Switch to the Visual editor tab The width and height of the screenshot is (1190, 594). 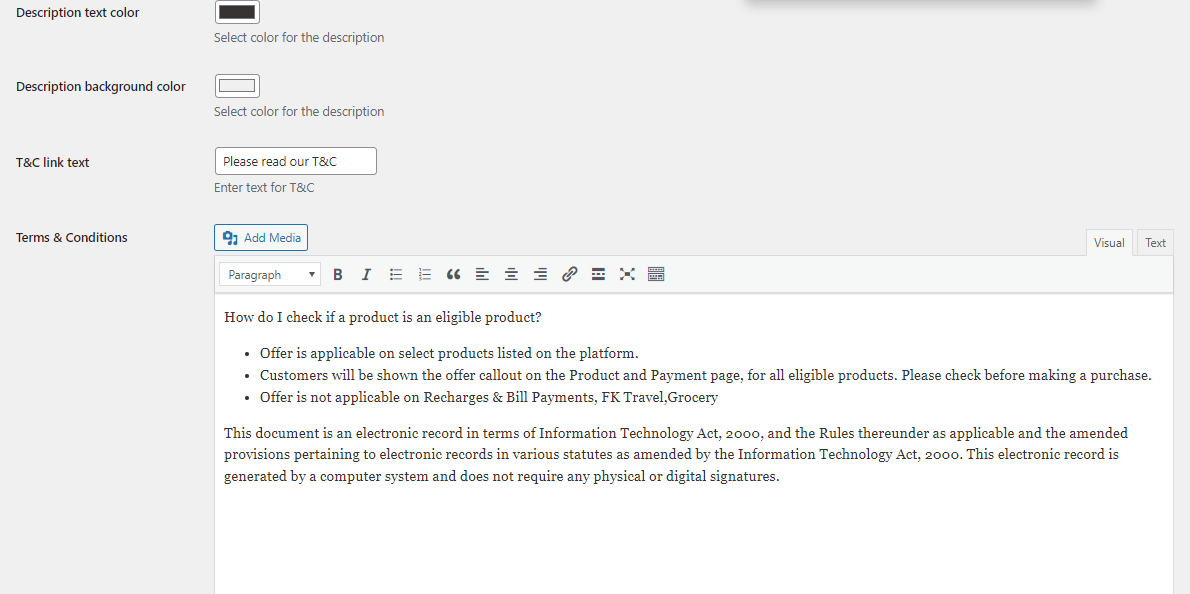(1109, 243)
